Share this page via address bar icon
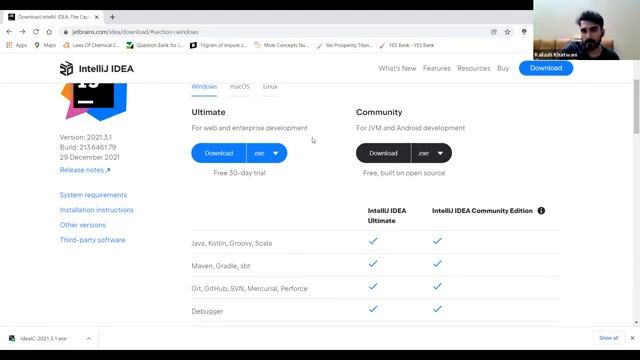 coord(494,32)
